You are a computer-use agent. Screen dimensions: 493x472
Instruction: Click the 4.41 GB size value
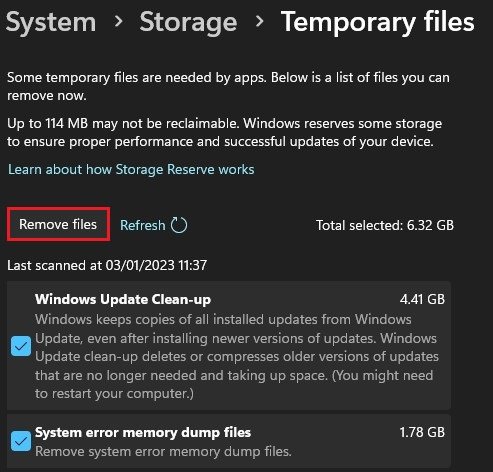tap(422, 299)
